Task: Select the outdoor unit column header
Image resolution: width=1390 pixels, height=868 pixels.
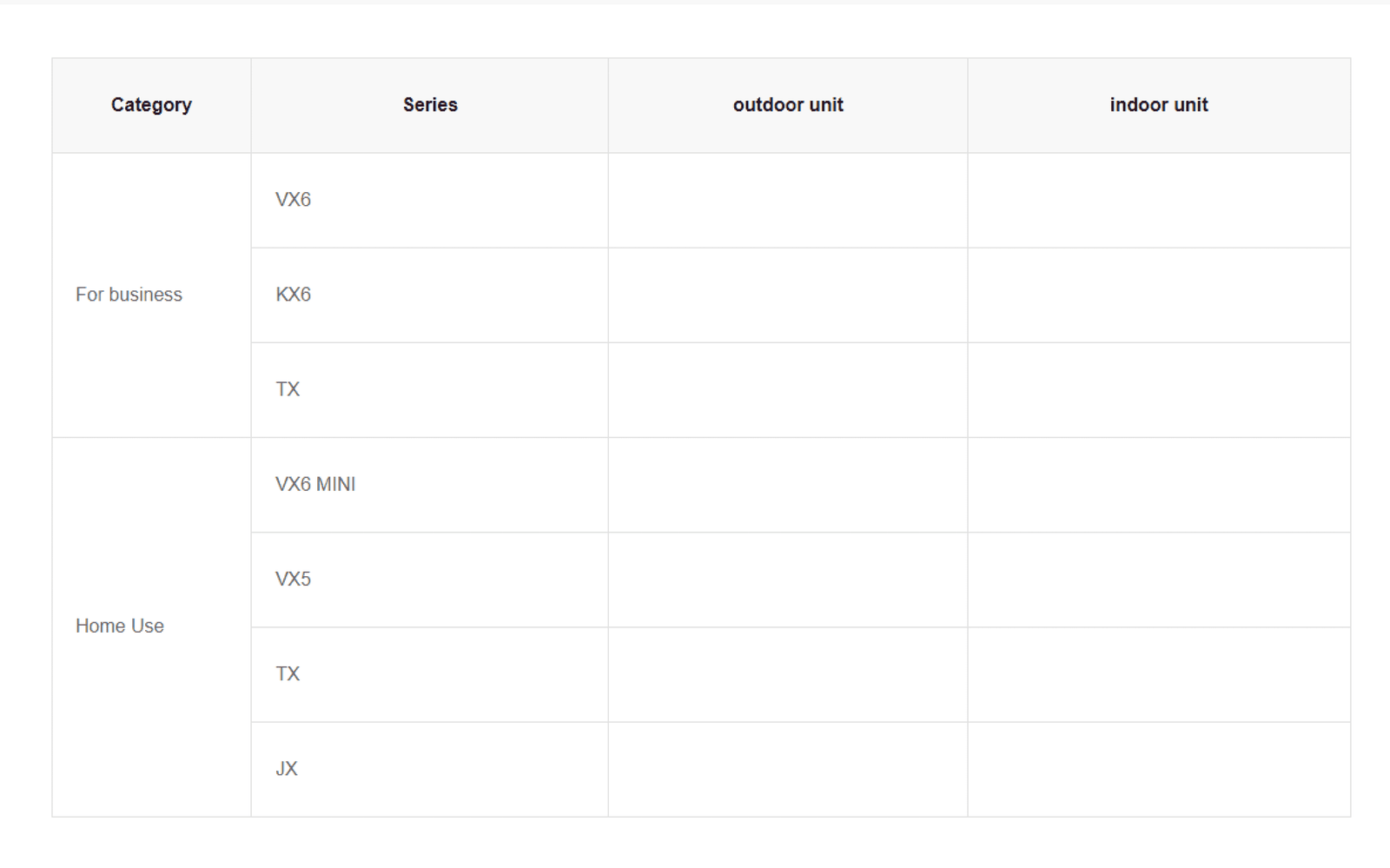Action: coord(788,105)
